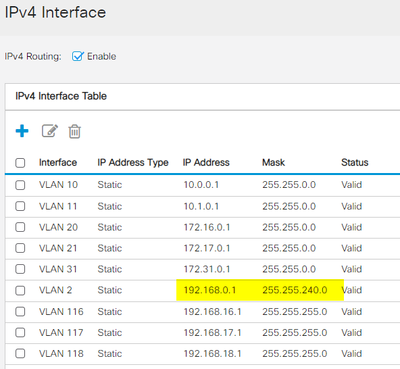Click IP address 172.31.0.1

click(x=207, y=269)
